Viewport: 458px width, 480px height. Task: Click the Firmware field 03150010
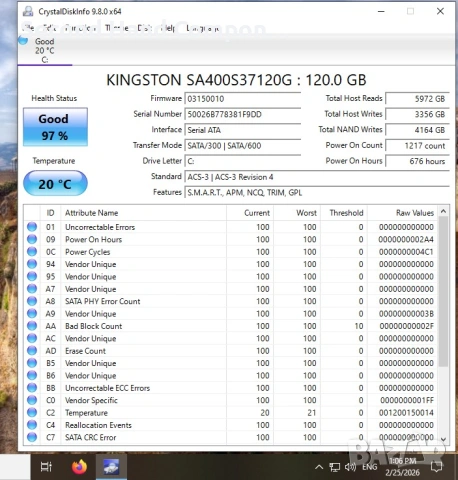tap(243, 99)
